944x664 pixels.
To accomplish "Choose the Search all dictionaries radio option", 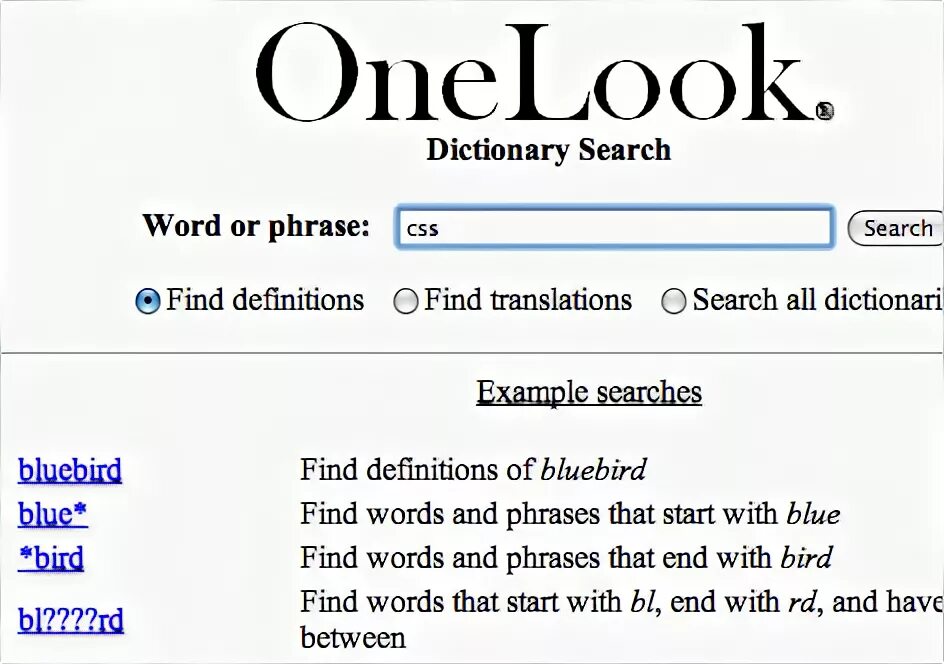I will (x=673, y=301).
